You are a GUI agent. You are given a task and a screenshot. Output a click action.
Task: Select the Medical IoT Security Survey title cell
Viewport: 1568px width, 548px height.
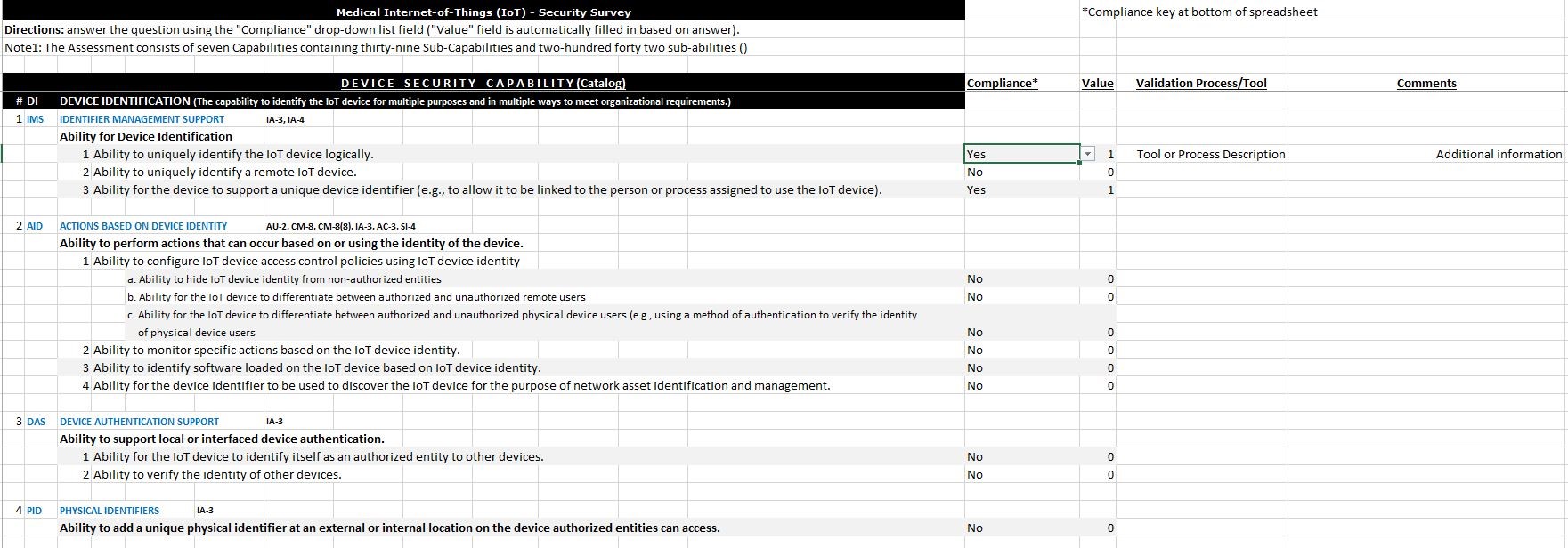[x=483, y=12]
